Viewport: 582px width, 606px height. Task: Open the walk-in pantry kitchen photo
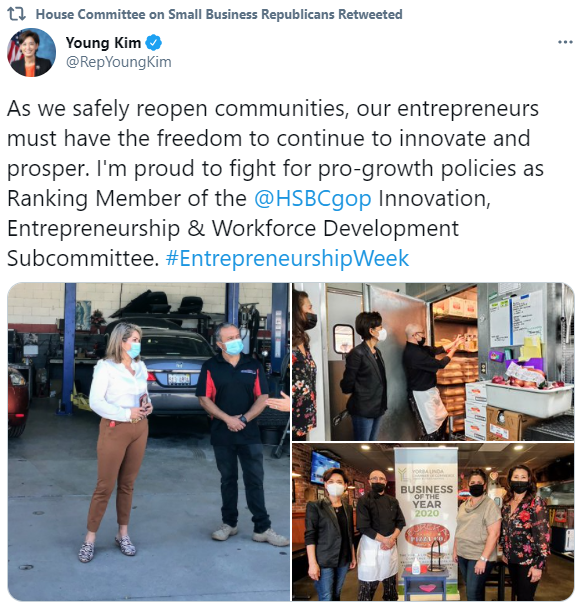point(433,361)
